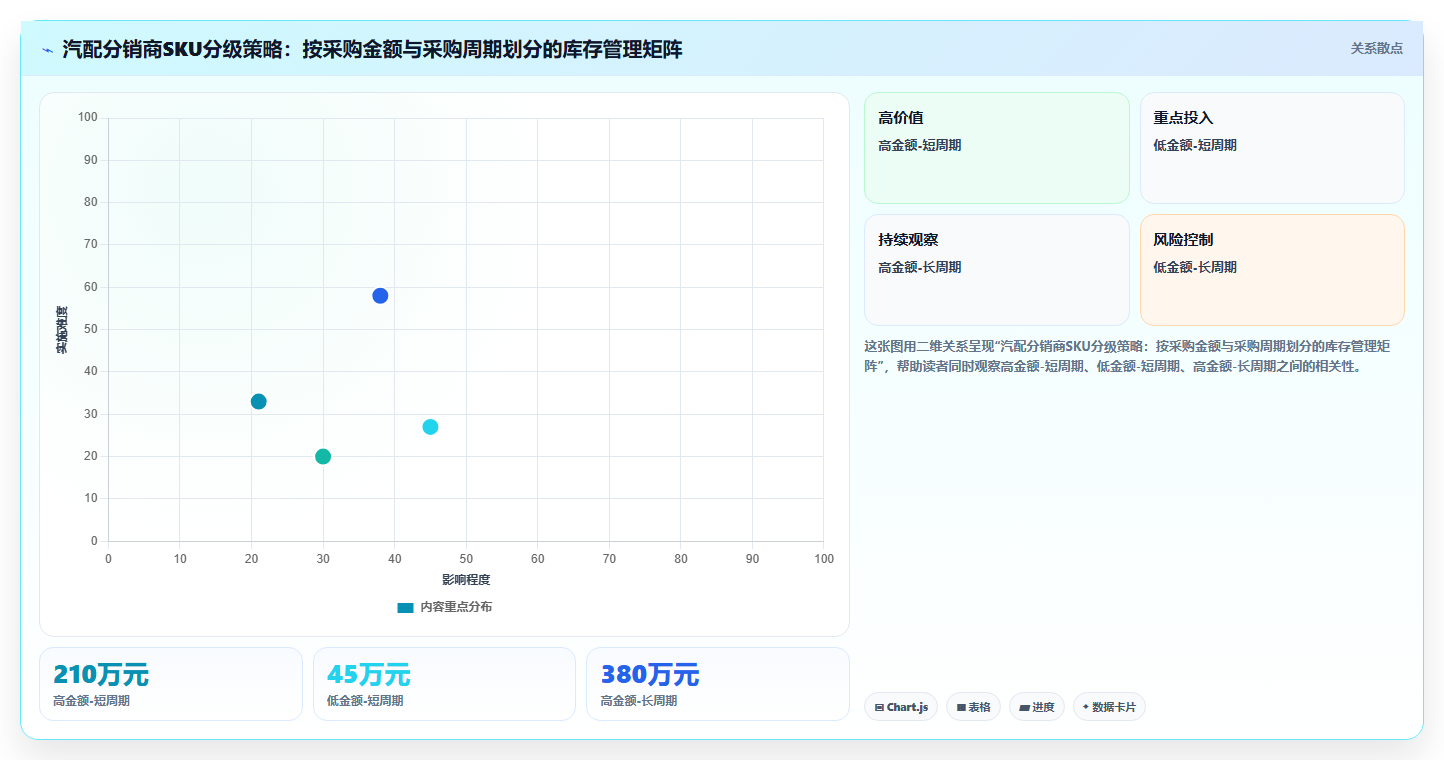The image size is (1444, 760).
Task: Click the Chart.js tag
Action: [x=901, y=707]
